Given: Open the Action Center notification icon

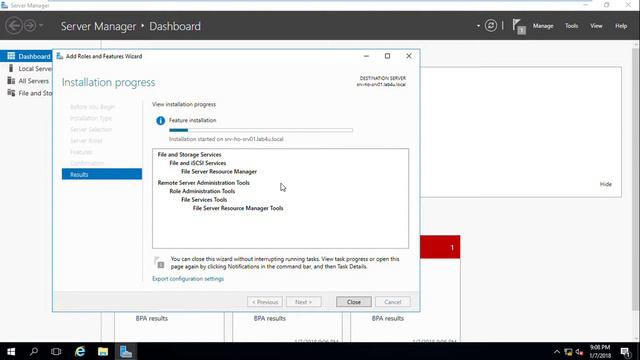Looking at the screenshot, I should 626,352.
